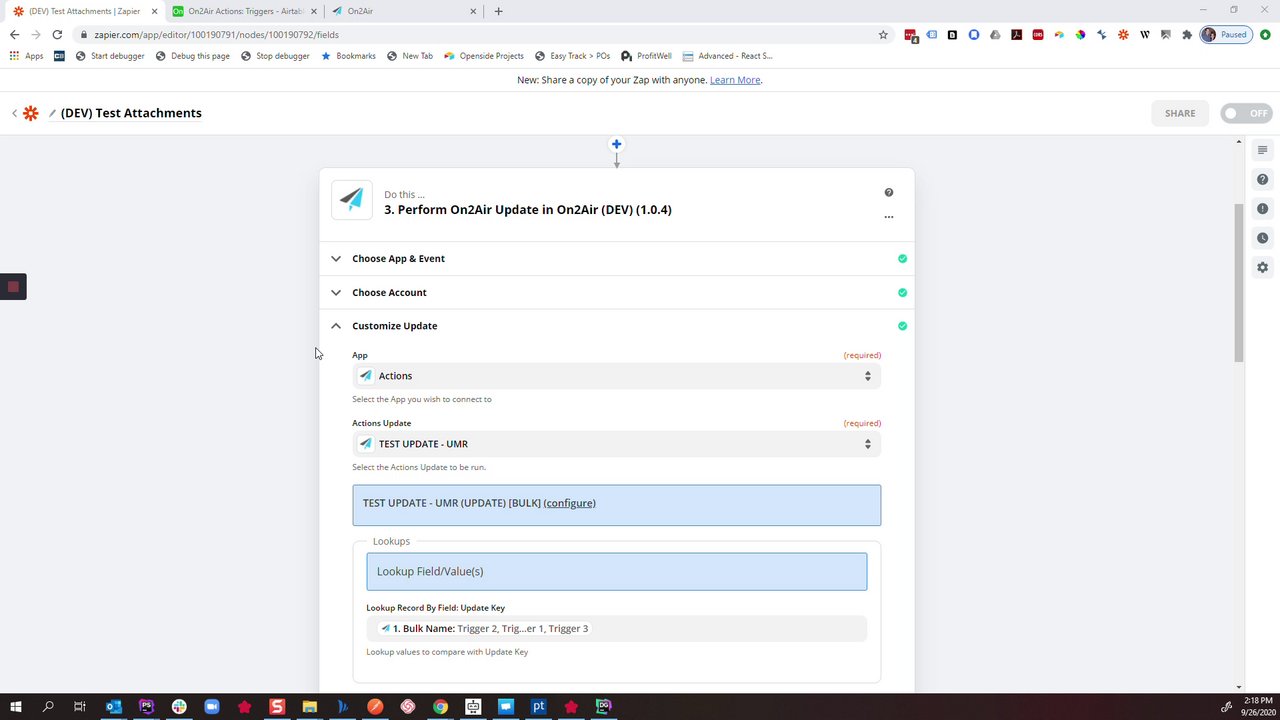Image resolution: width=1280 pixels, height=720 pixels.
Task: Click the (configure) link
Action: point(569,503)
